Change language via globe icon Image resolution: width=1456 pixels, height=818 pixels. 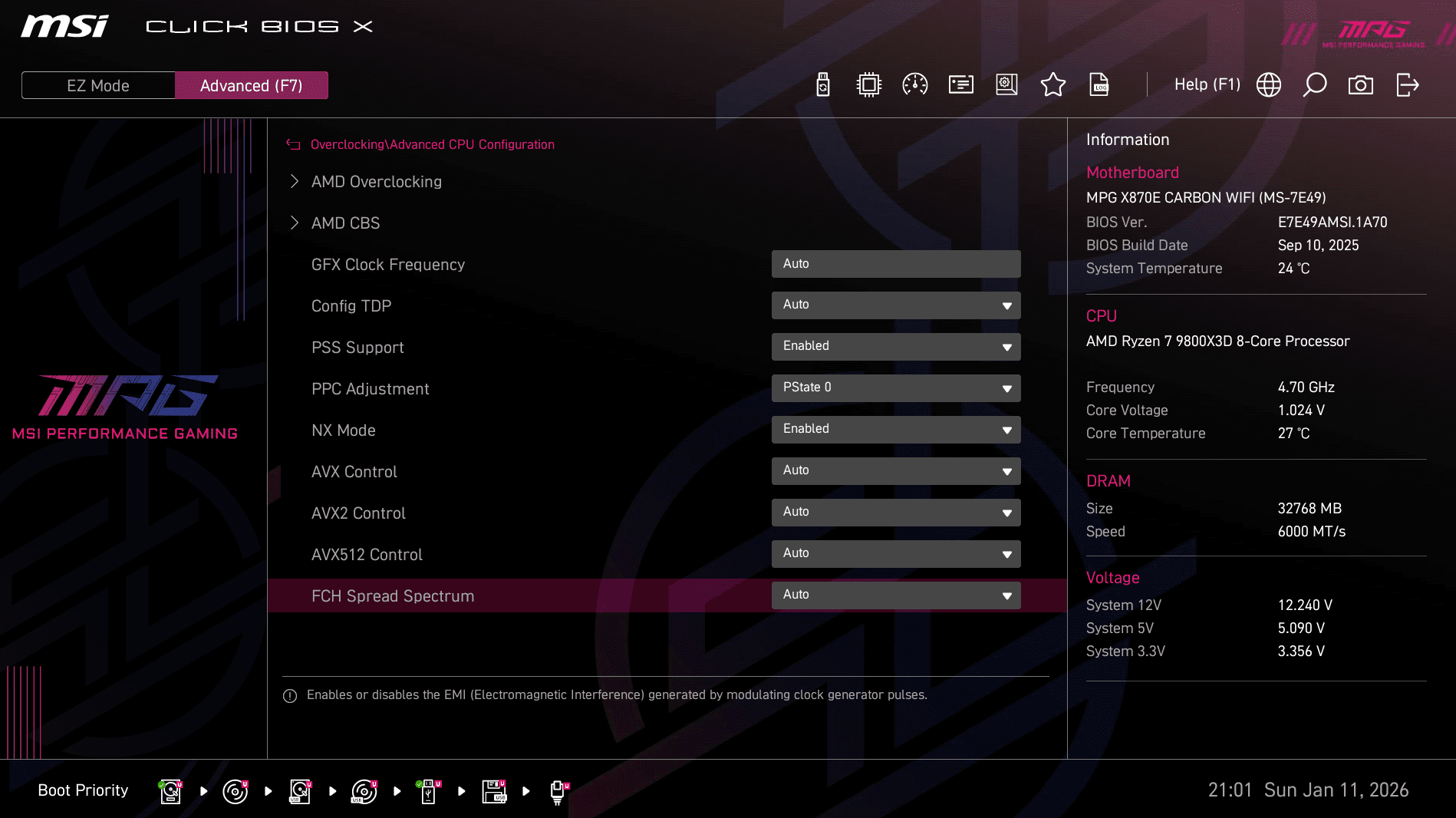pos(1269,84)
